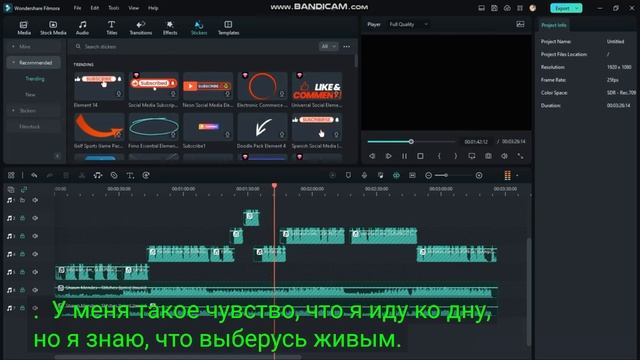640x360 pixels.
Task: Open the timeline layout grid icon
Action: [x=11, y=175]
